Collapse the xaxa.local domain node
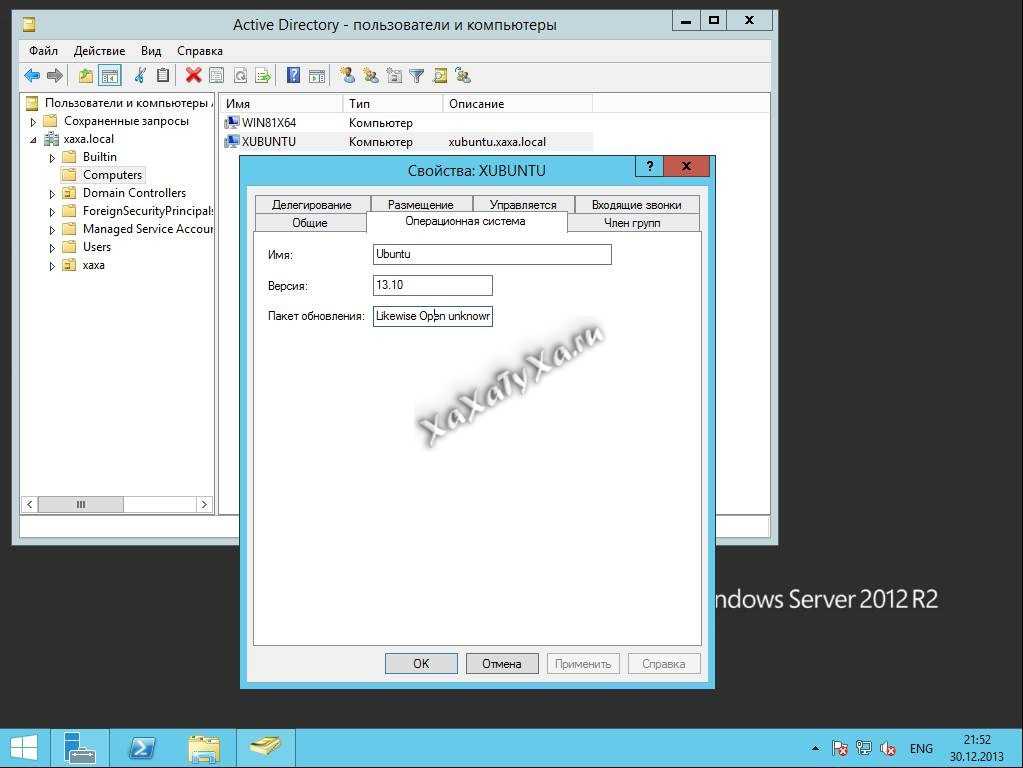The height and width of the screenshot is (768, 1023). click(x=33, y=140)
